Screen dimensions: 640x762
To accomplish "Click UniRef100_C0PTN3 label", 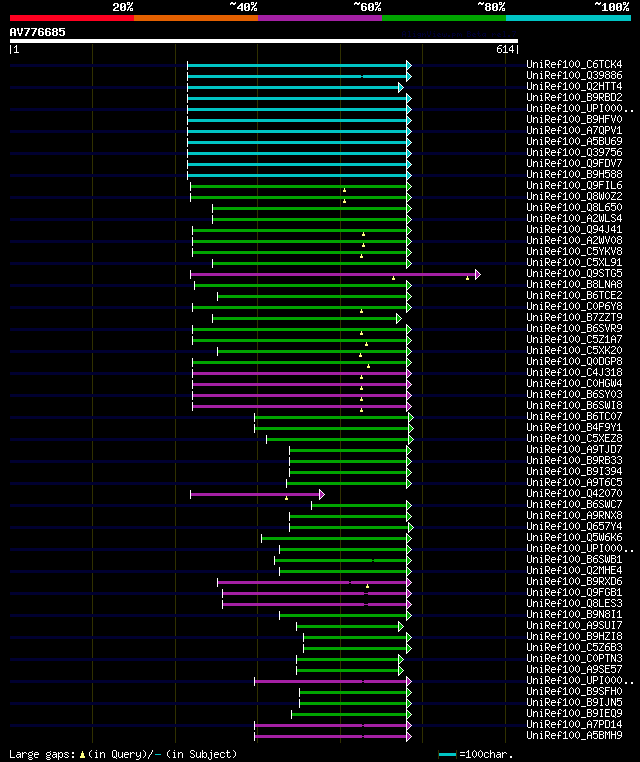I will click(x=574, y=658).
